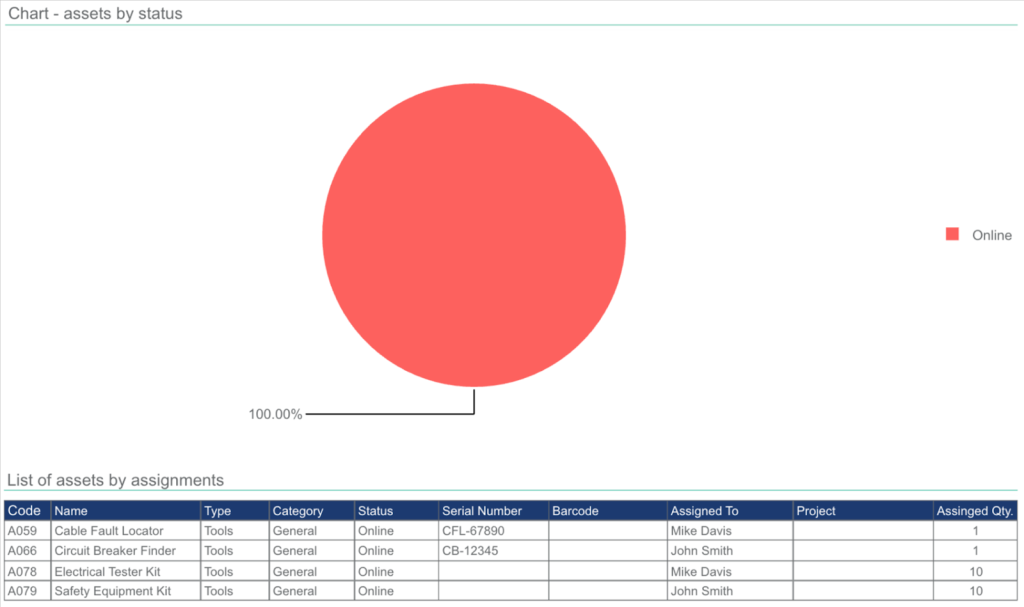Viewport: 1024px width, 607px height.
Task: Select the Safety Equipment Kit row
Action: (113, 591)
